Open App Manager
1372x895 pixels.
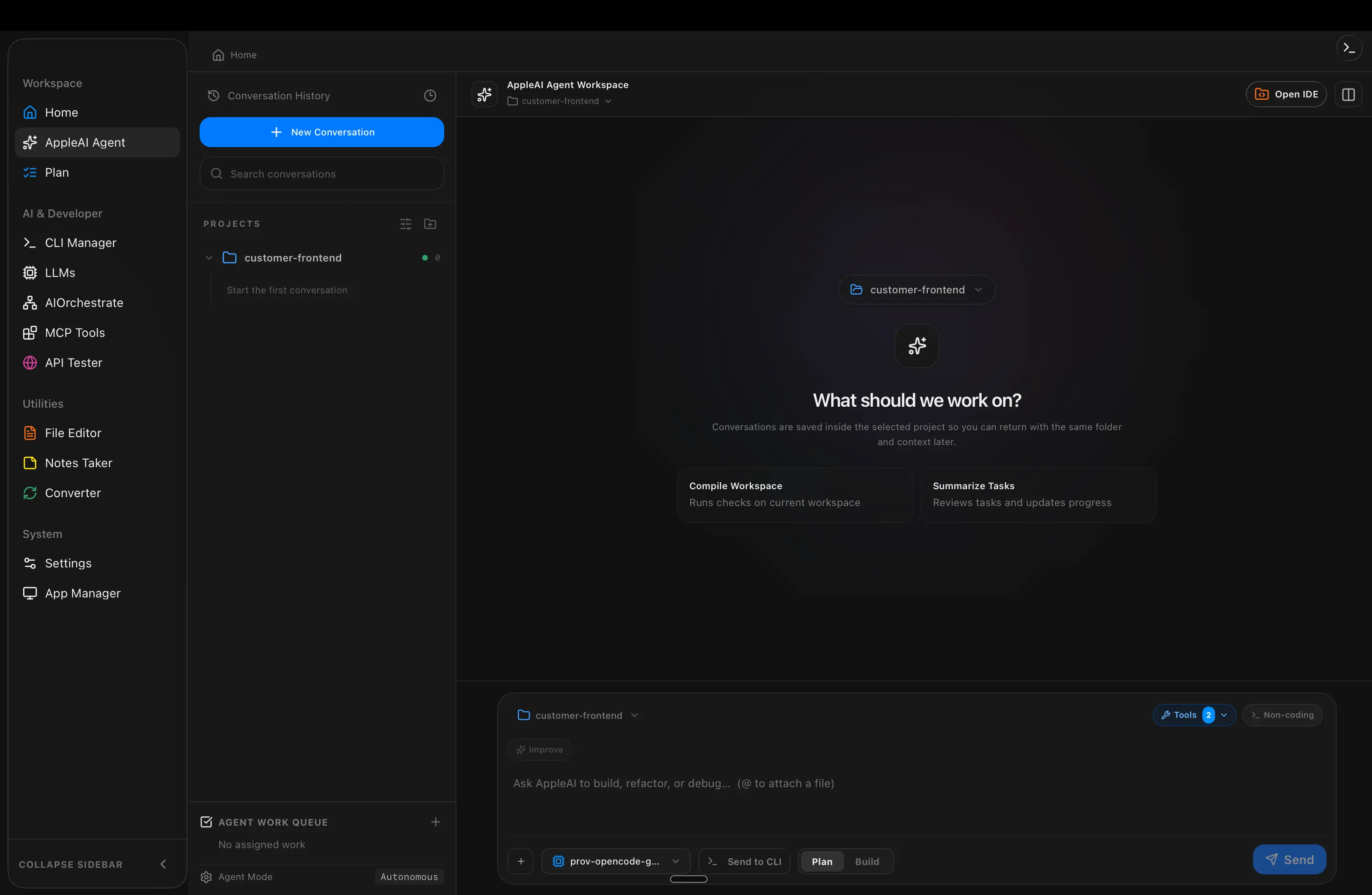[97, 593]
